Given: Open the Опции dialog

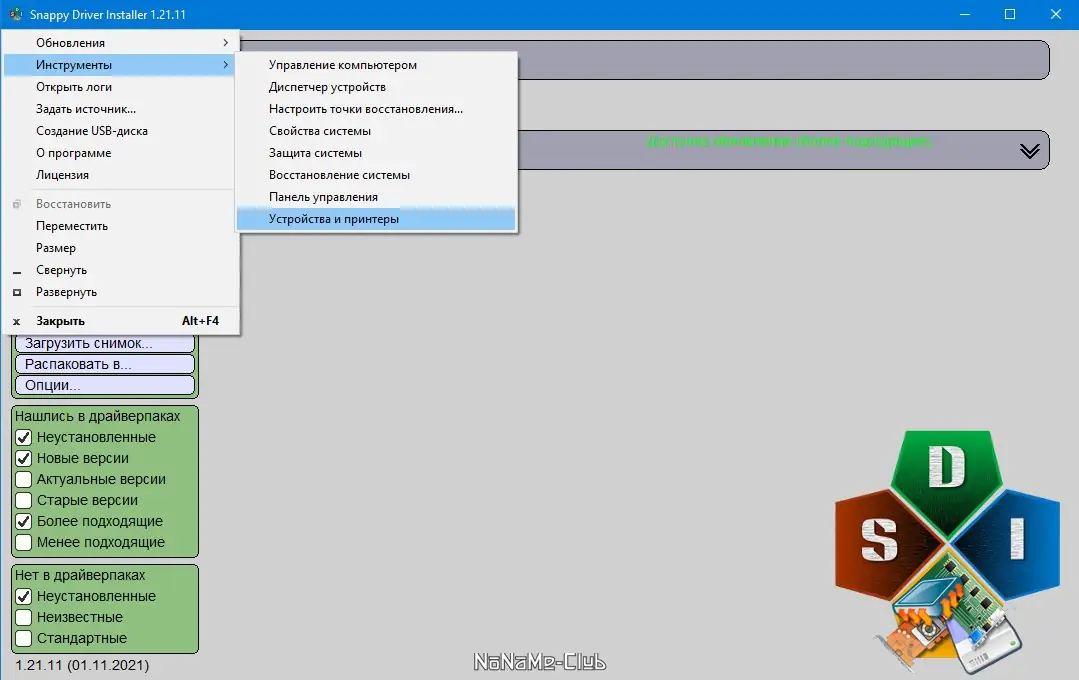Looking at the screenshot, I should tap(104, 385).
